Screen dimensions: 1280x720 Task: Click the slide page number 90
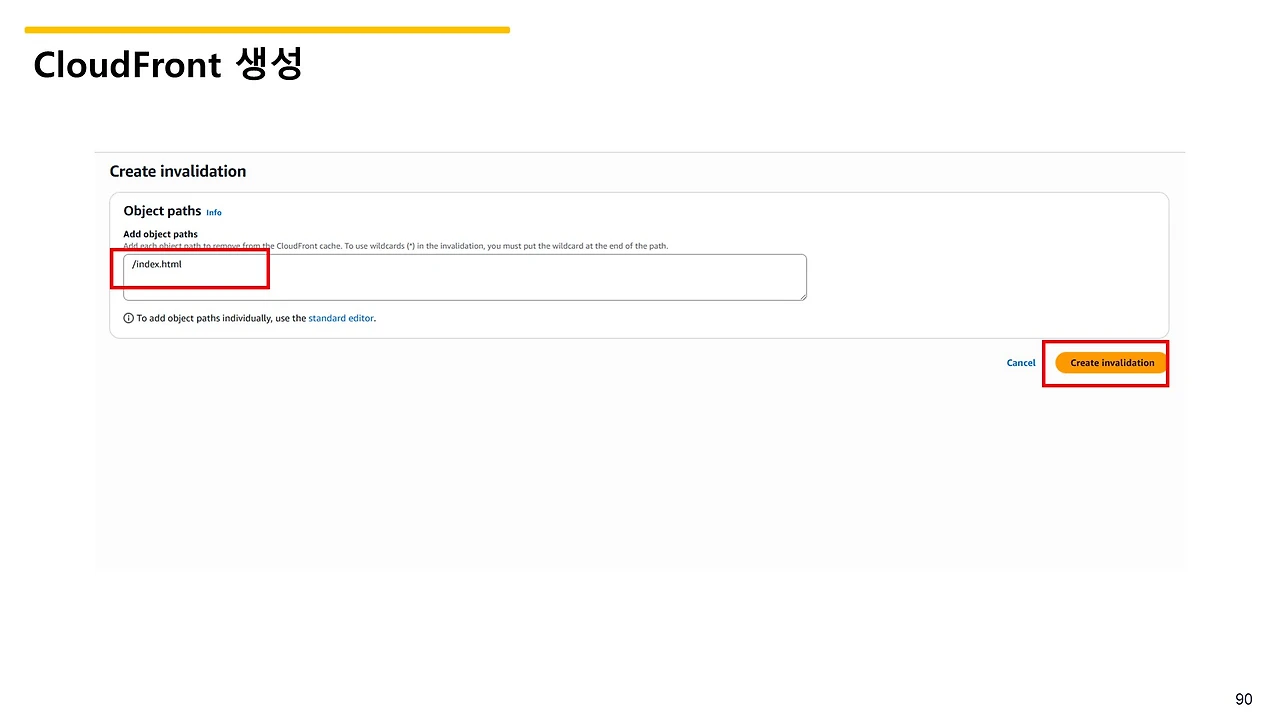[1244, 699]
